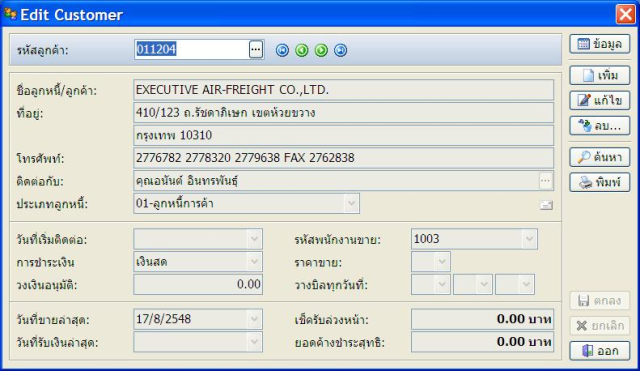Close the Edit Customer window
Viewport: 640px width, 371px height.
(625, 15)
